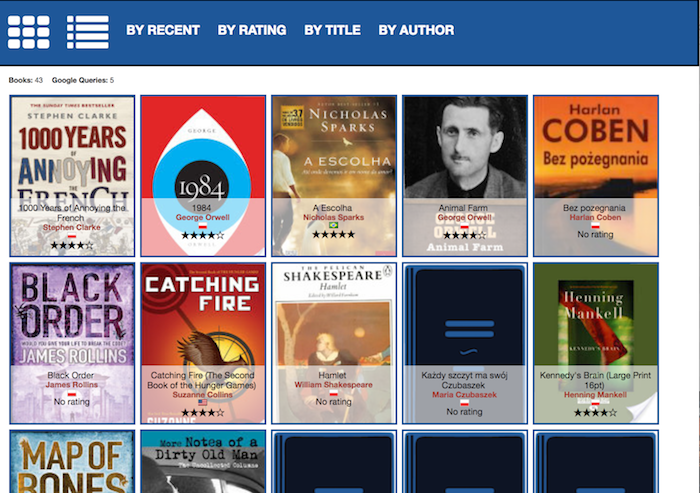Click the flag under James Rollins

pyautogui.click(x=72, y=393)
